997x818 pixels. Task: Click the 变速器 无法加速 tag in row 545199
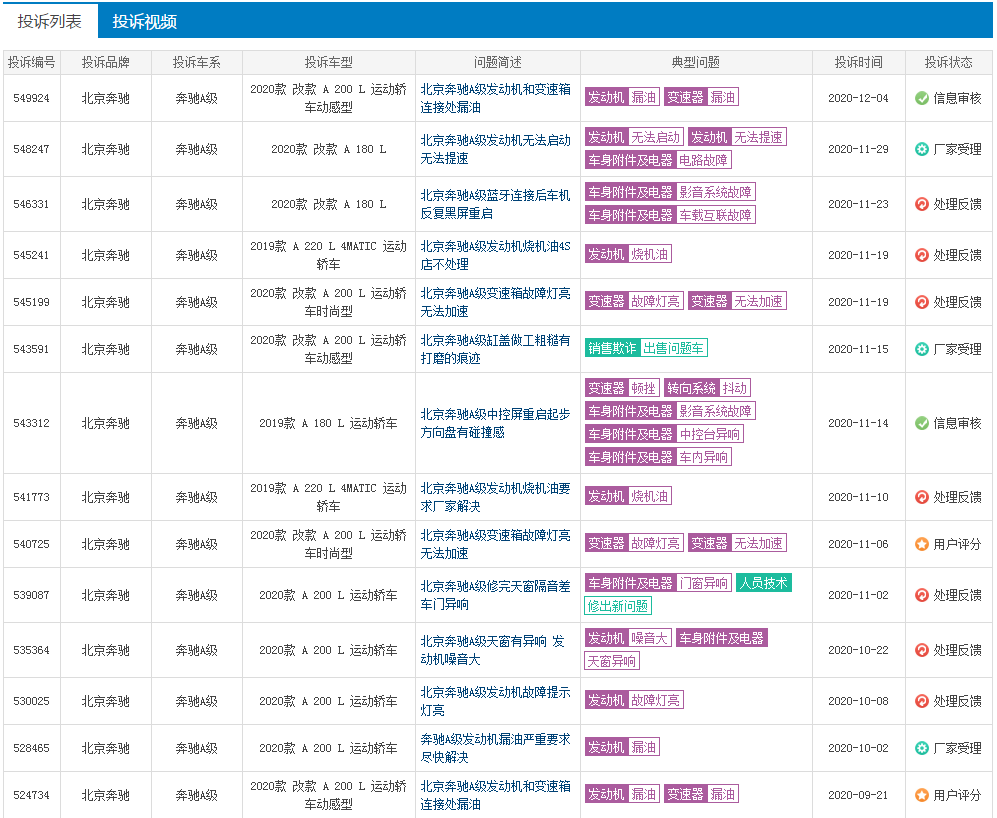point(738,302)
